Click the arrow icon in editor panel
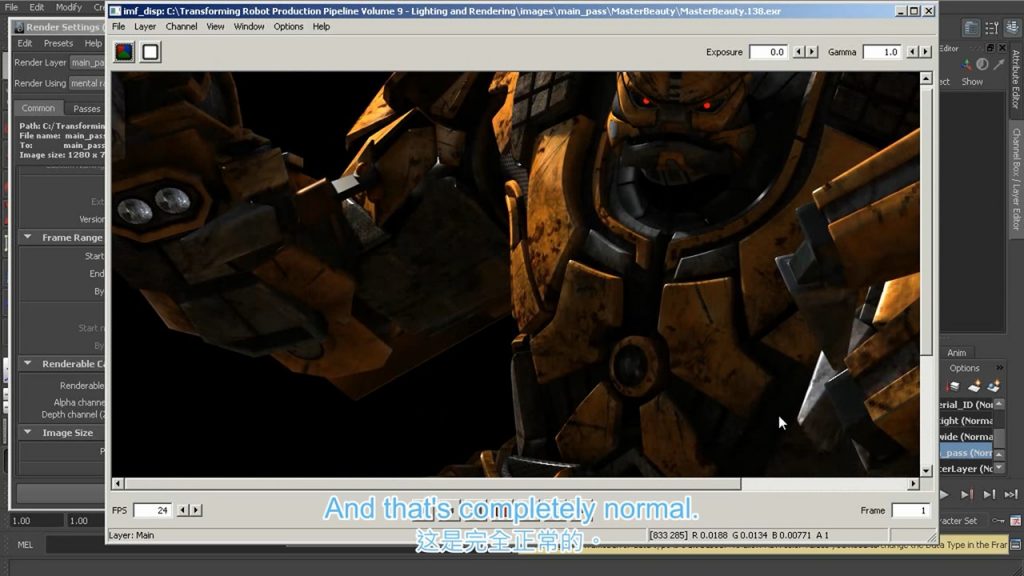The height and width of the screenshot is (576, 1024). [999, 64]
